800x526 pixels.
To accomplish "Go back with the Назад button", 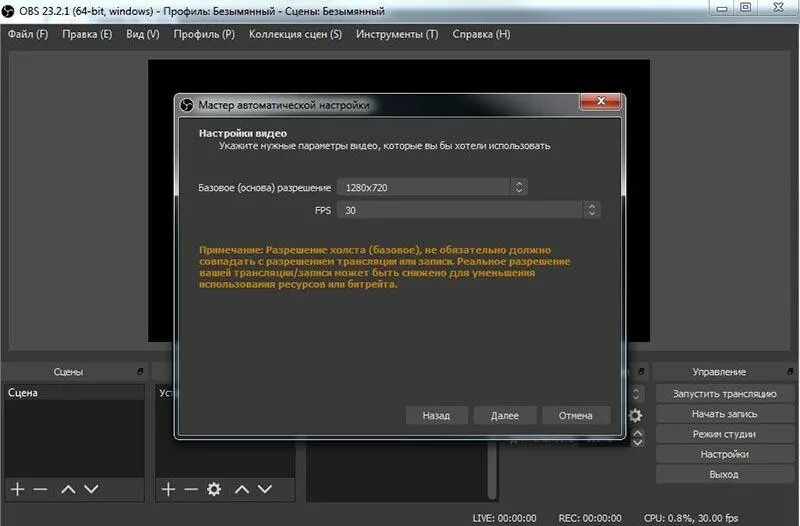I will click(436, 415).
